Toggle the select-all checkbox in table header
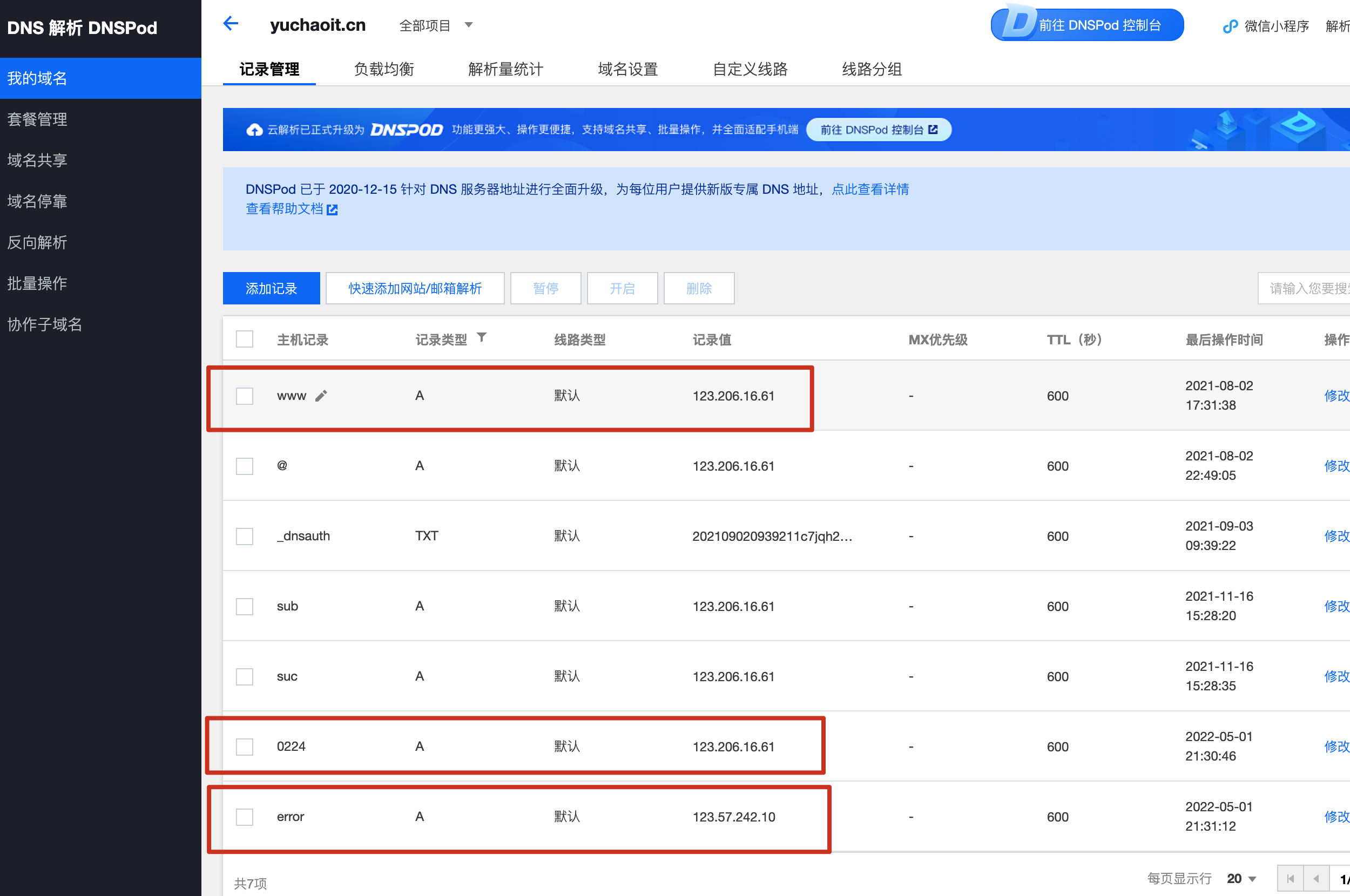This screenshot has width=1350, height=896. pyautogui.click(x=245, y=339)
